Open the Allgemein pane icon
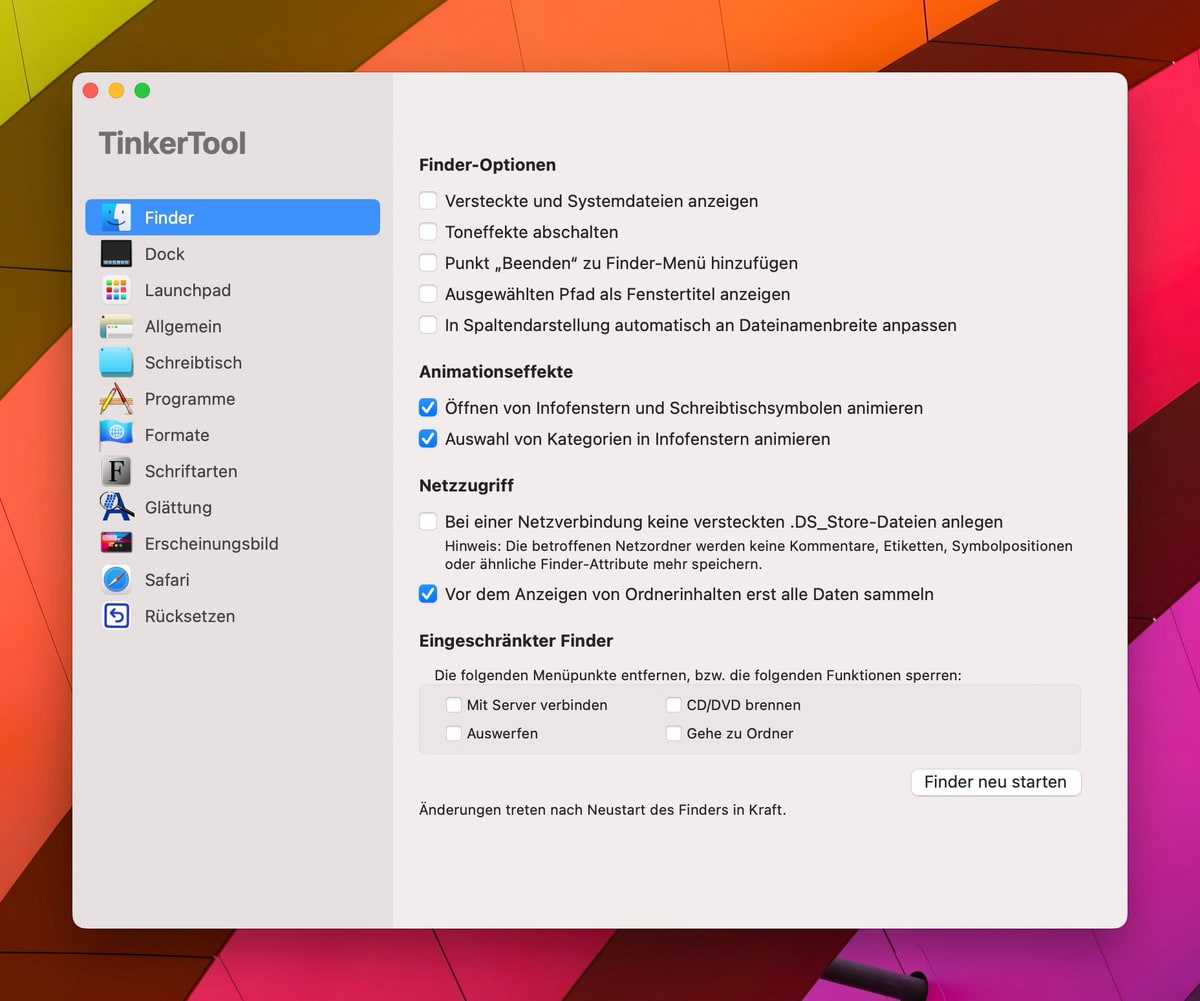 [x=116, y=326]
